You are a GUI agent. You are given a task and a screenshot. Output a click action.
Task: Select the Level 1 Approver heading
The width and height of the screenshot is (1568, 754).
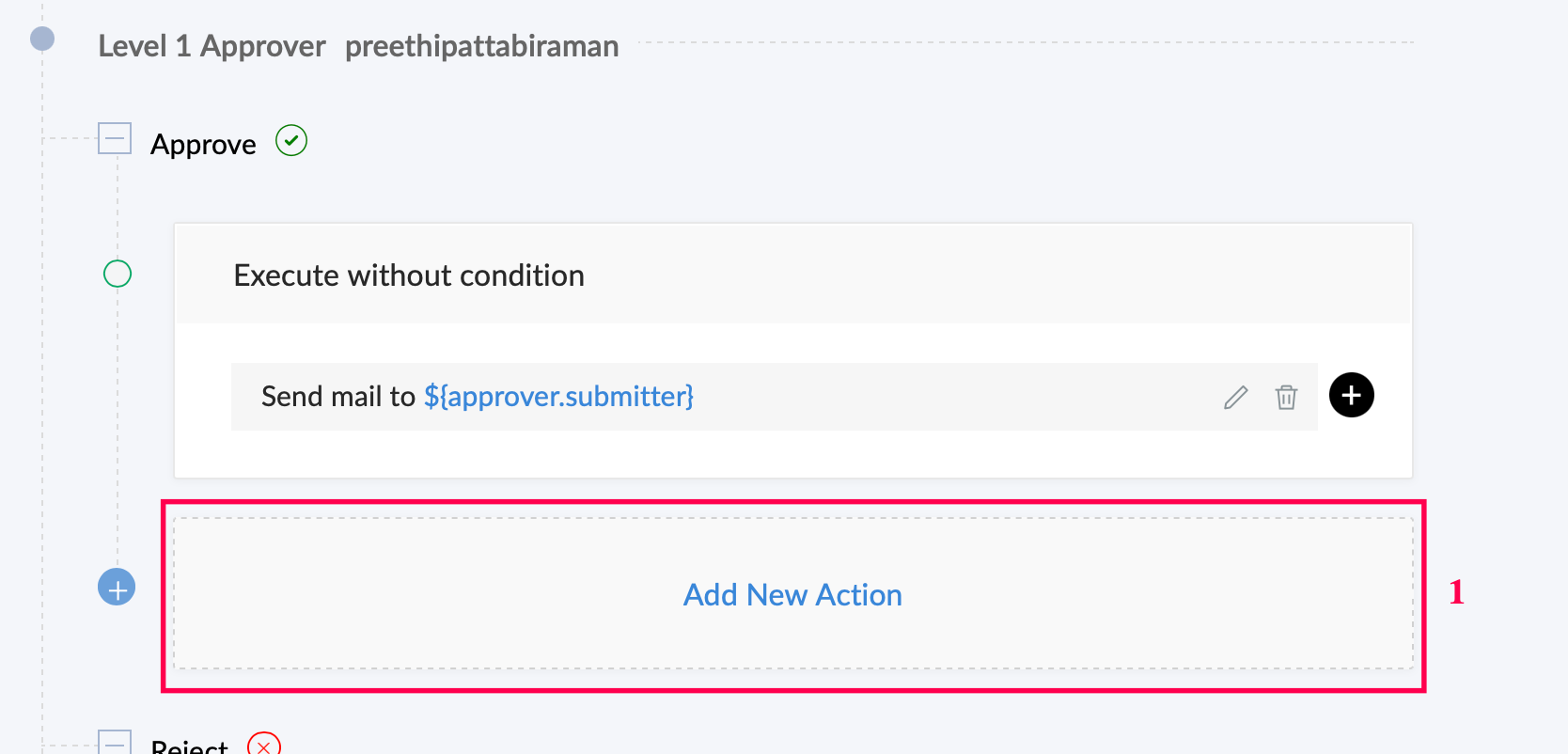click(x=212, y=46)
